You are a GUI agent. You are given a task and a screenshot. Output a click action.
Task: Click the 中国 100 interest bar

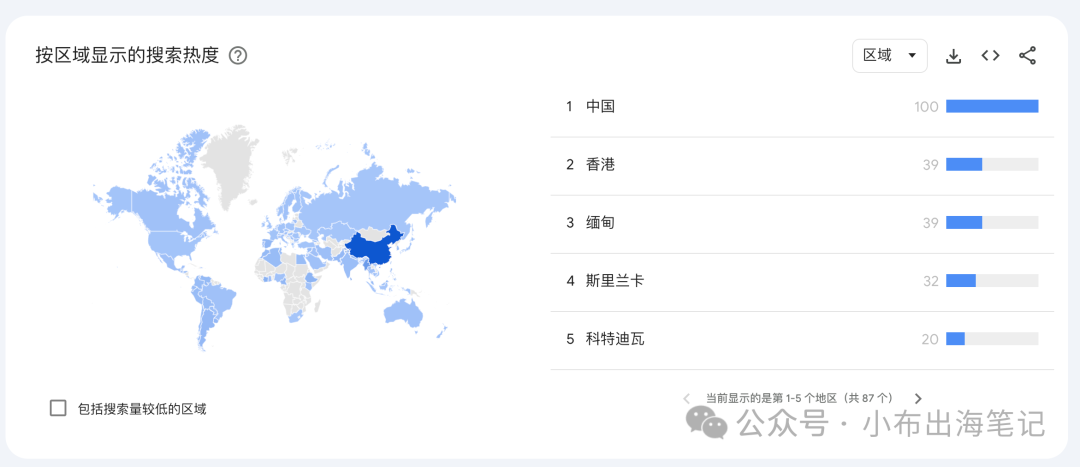pos(991,106)
